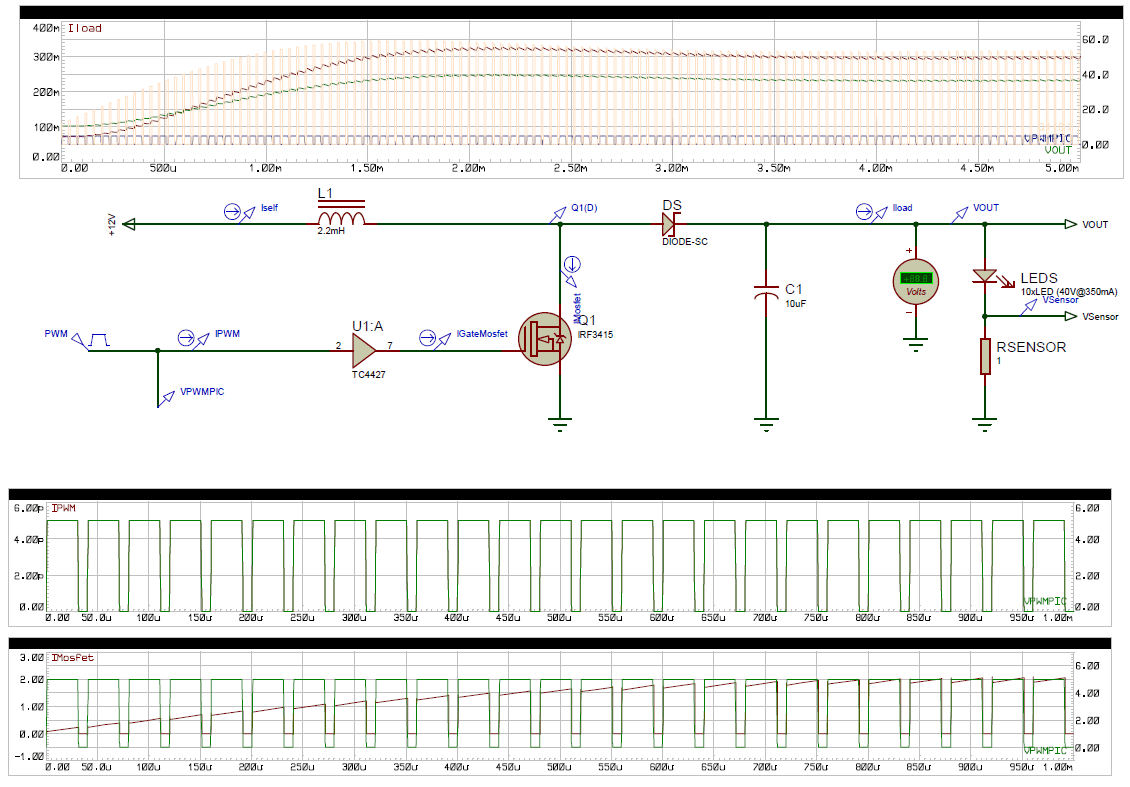Viewport: 1130px width, 787px height.
Task: Select the IPWM current probe
Action: [193, 338]
